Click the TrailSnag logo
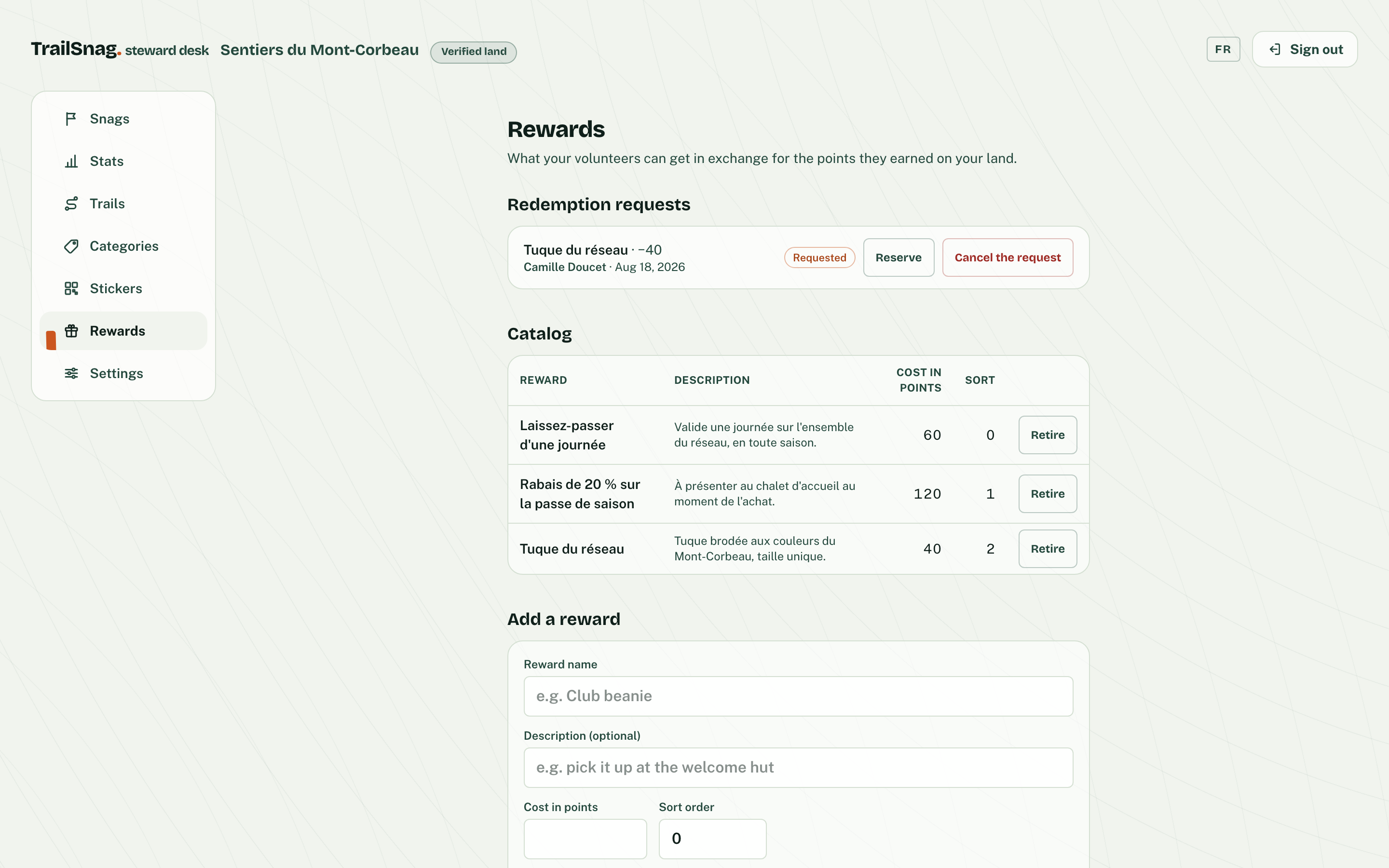This screenshot has width=1389, height=868. pyautogui.click(x=76, y=49)
